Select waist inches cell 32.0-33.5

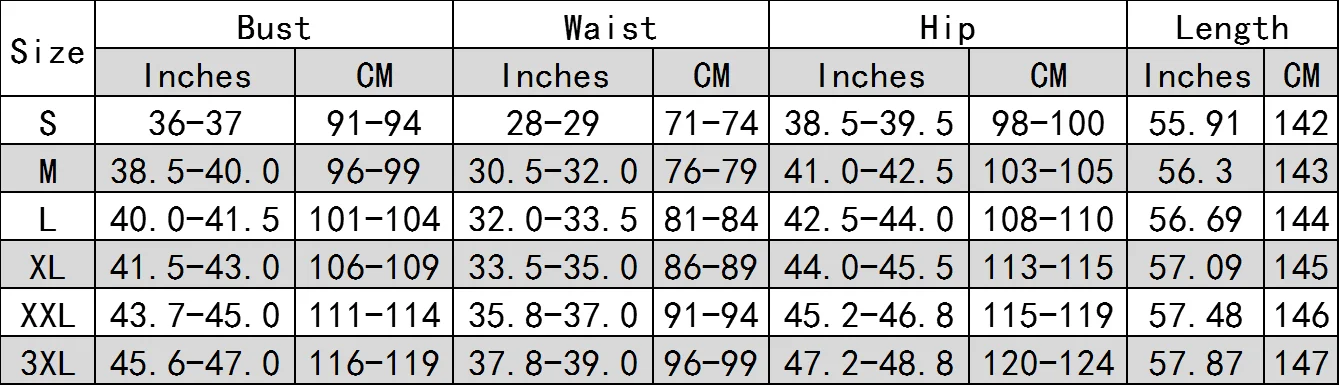tap(554, 218)
